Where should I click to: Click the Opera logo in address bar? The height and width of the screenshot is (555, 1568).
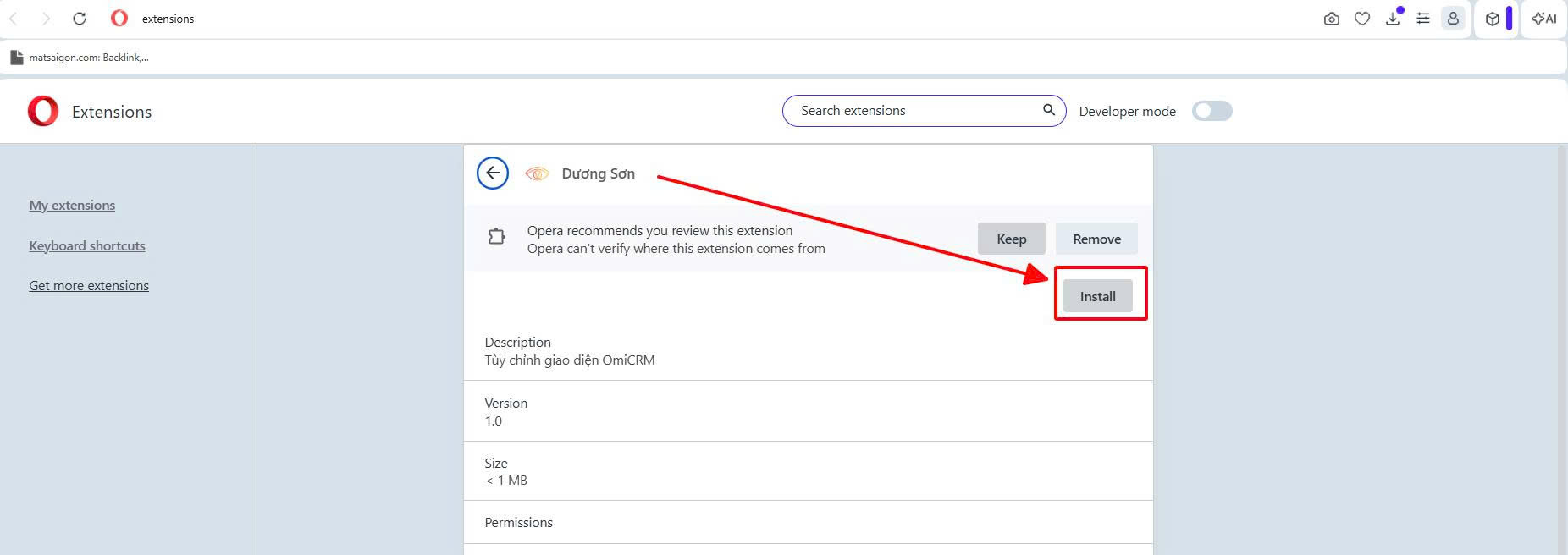point(119,18)
